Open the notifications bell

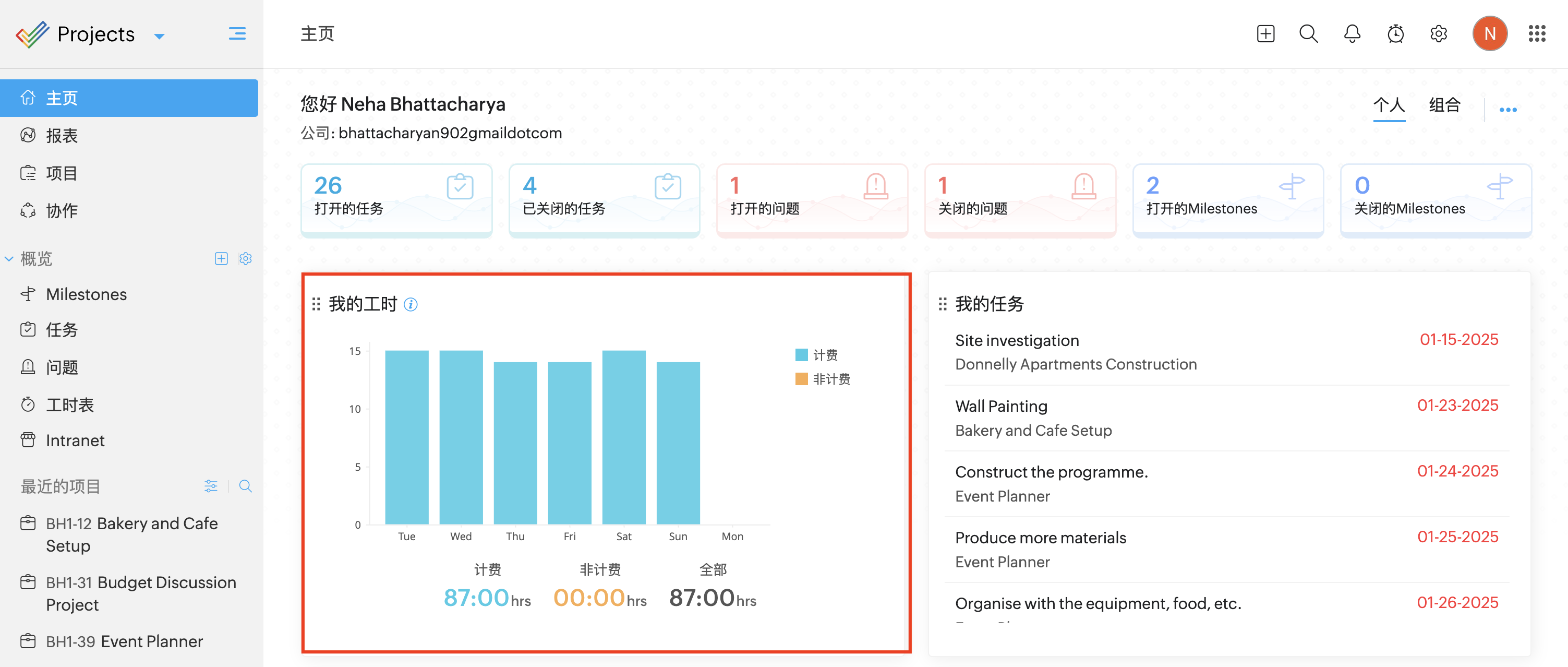[x=1352, y=33]
